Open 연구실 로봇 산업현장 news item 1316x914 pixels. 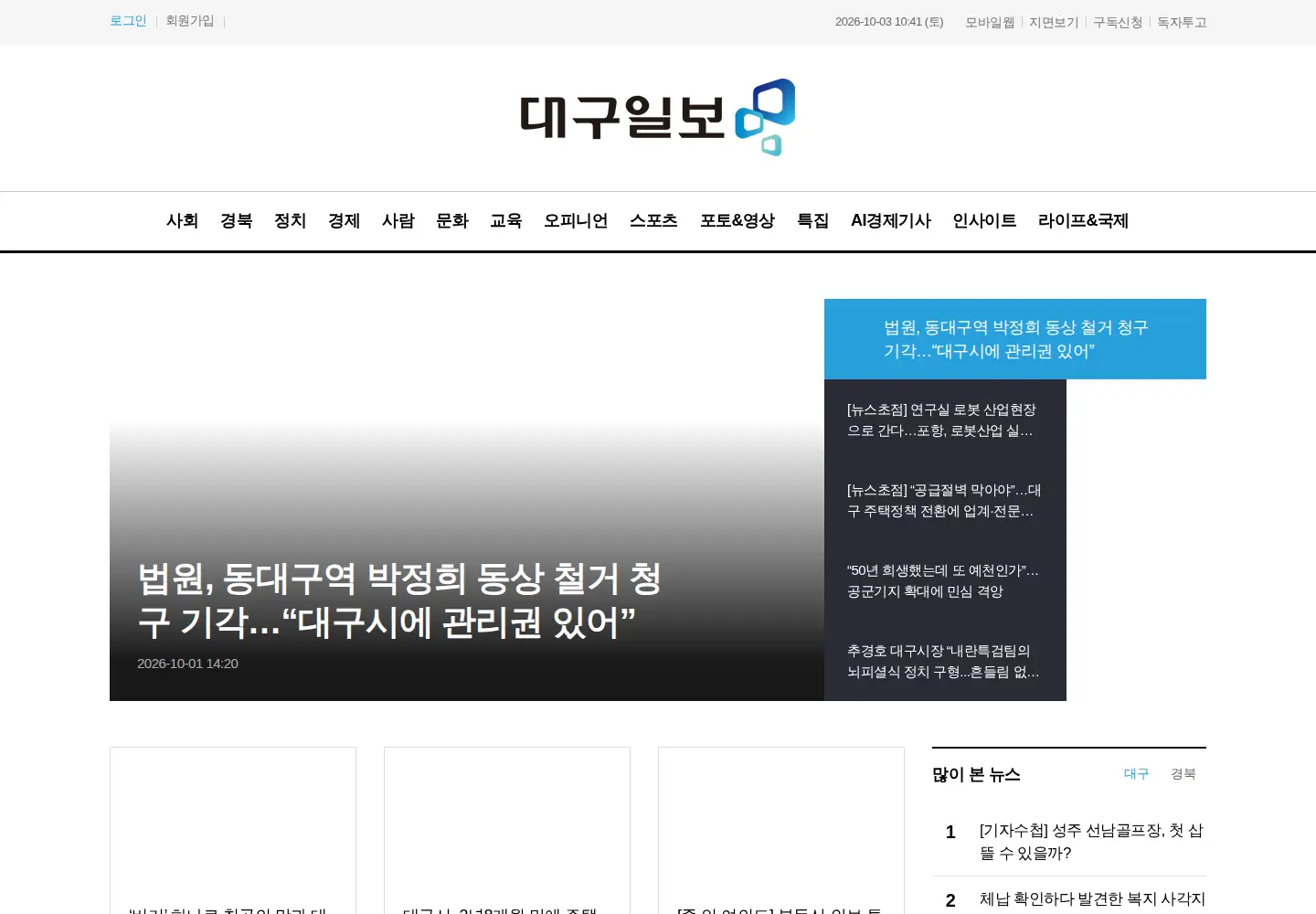coord(945,420)
